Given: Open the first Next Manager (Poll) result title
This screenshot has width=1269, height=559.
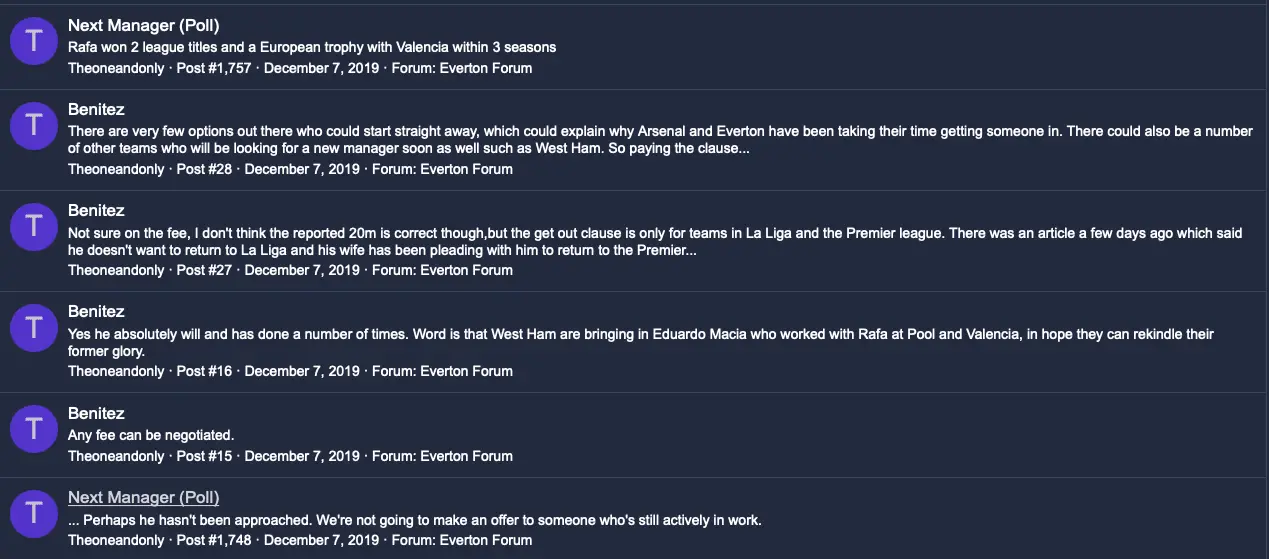Looking at the screenshot, I should click(x=143, y=25).
